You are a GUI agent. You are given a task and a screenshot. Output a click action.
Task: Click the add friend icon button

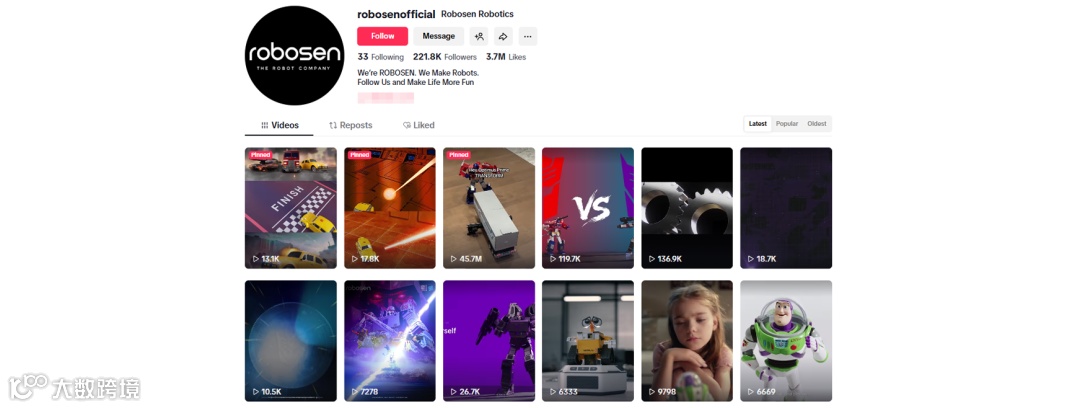click(479, 37)
